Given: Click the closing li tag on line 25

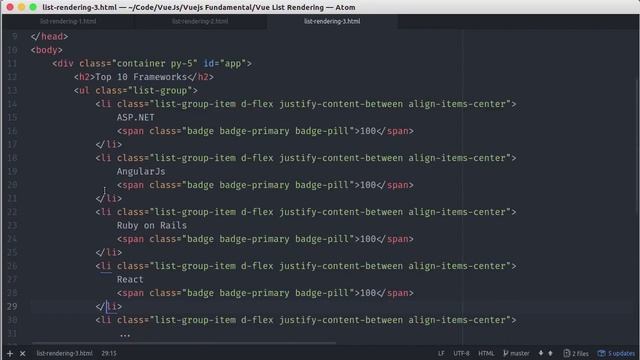Looking at the screenshot, I should [x=109, y=252].
